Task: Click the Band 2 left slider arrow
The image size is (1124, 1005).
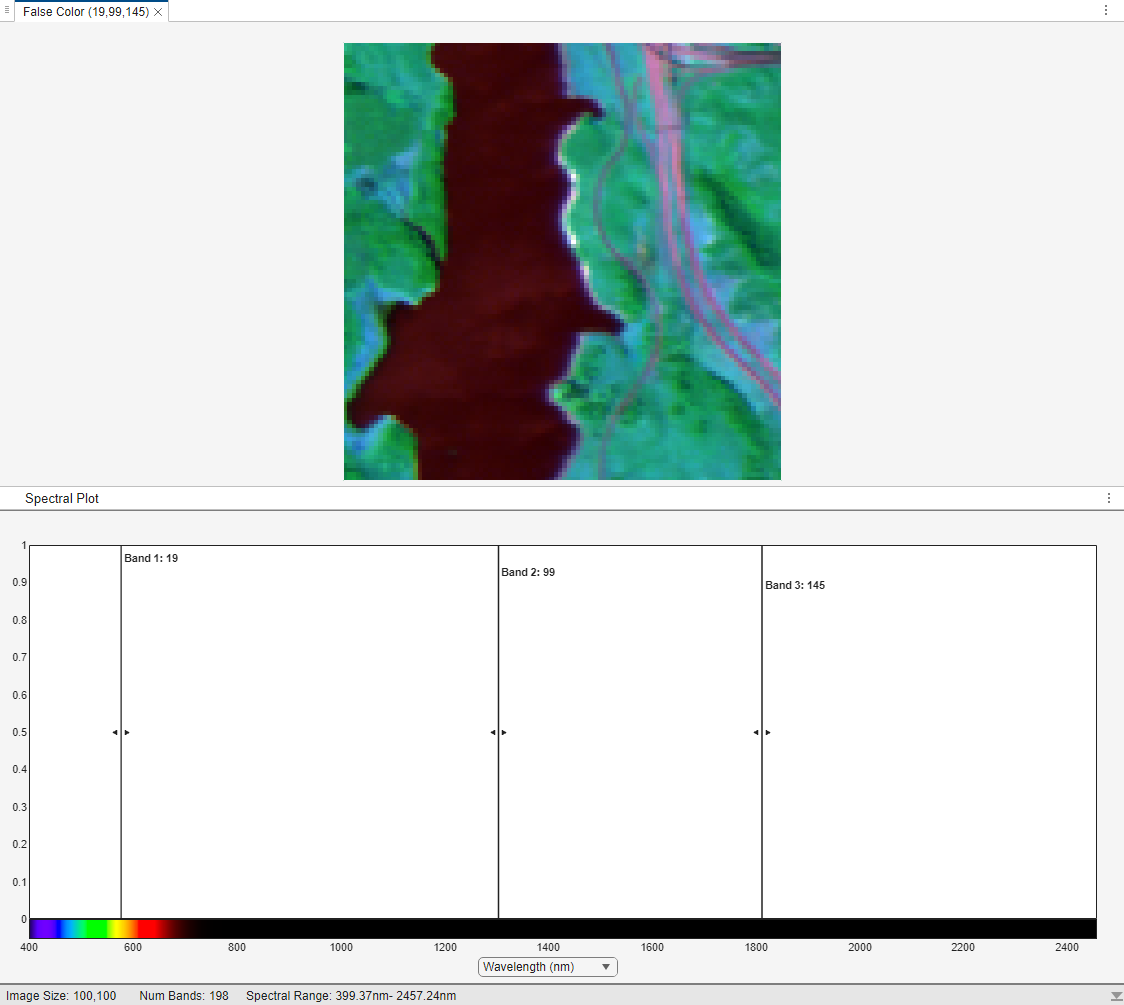Action: (x=492, y=733)
